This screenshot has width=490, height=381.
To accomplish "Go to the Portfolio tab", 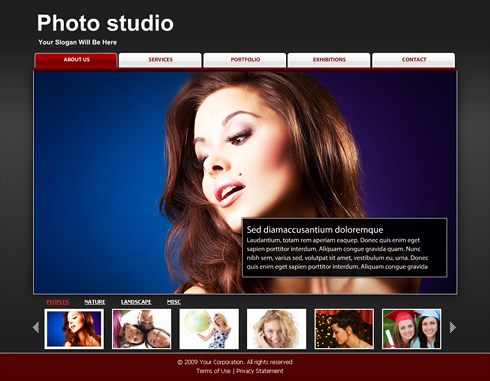I will coord(245,60).
